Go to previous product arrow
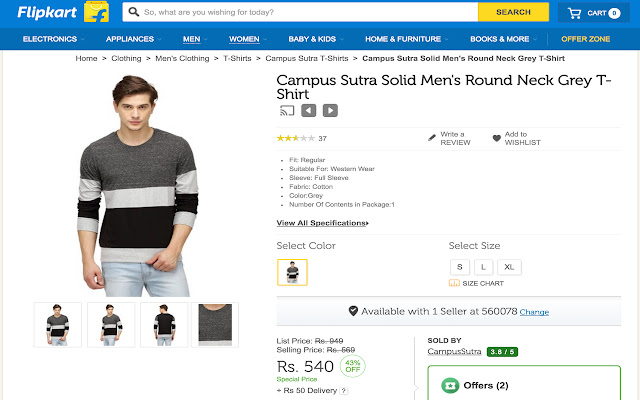This screenshot has width=640, height=400. coord(309,111)
